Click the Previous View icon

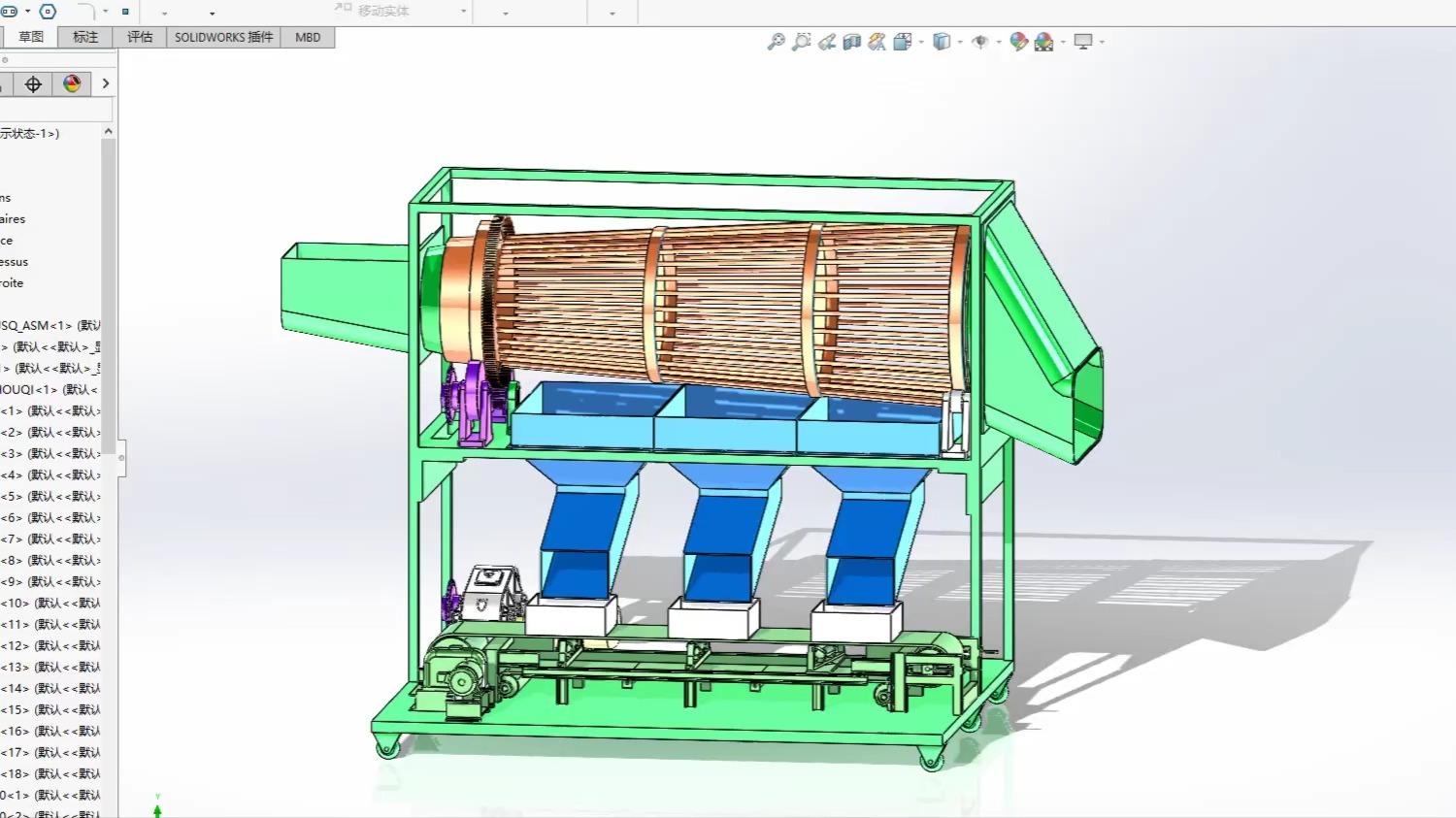click(826, 42)
